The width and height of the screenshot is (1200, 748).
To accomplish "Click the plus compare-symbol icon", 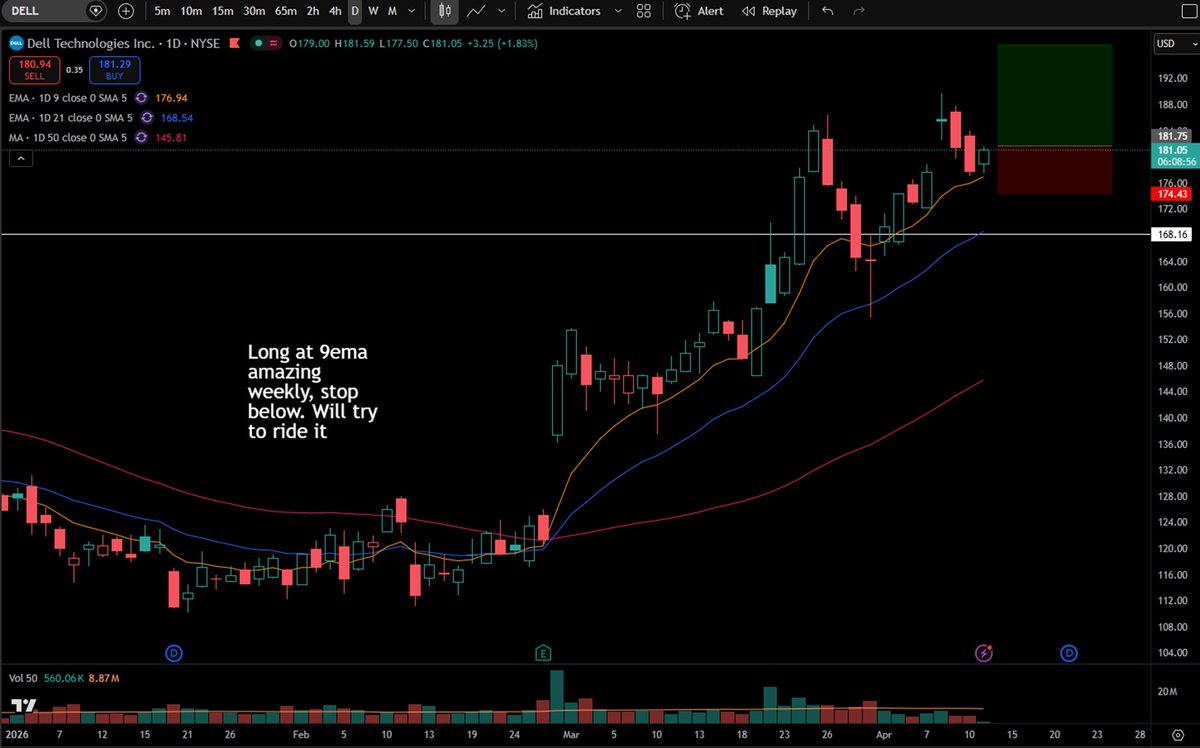I will [125, 11].
